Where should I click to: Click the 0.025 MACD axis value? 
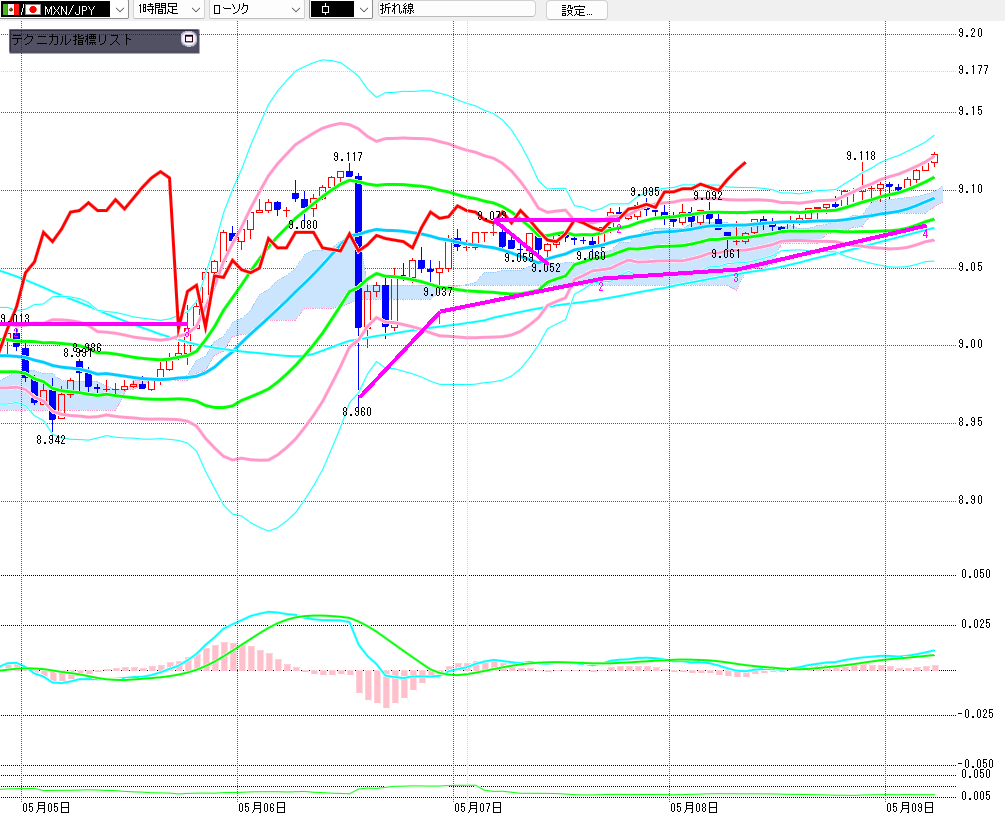976,624
